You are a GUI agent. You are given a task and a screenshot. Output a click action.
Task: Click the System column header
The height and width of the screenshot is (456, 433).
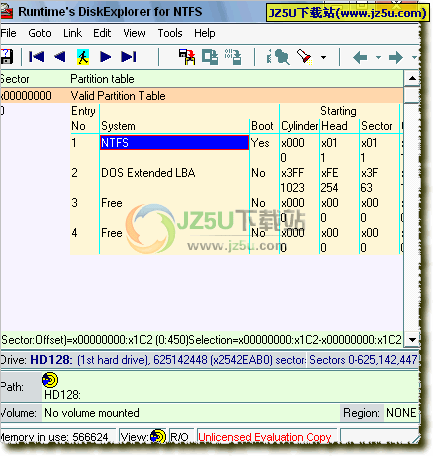coord(118,126)
